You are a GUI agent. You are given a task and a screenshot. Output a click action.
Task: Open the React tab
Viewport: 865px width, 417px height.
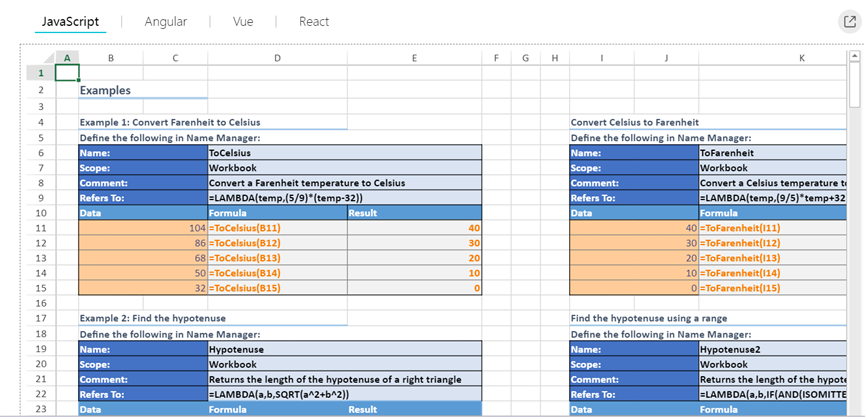[x=314, y=22]
